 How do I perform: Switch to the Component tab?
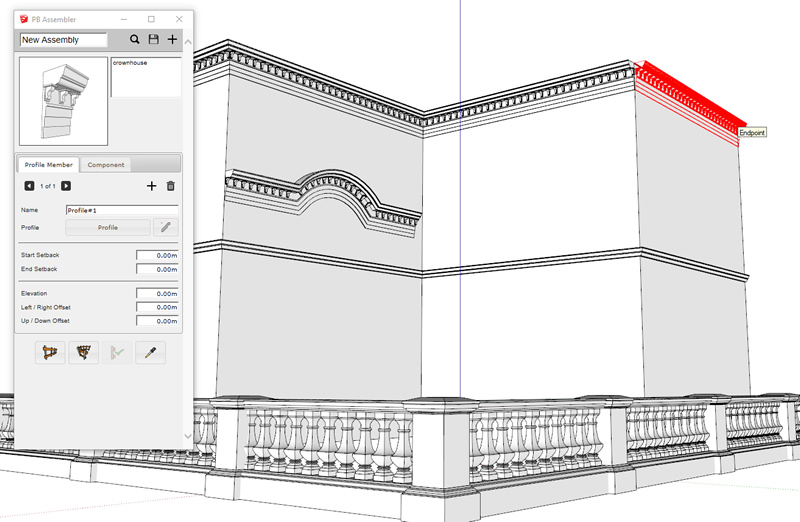[106, 165]
